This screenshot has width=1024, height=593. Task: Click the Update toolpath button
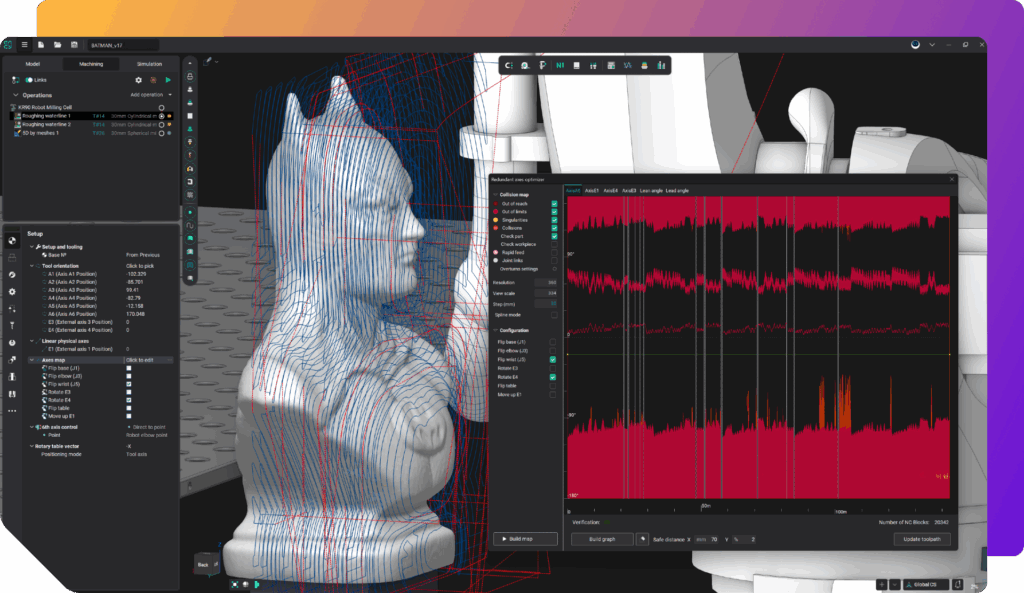(921, 539)
